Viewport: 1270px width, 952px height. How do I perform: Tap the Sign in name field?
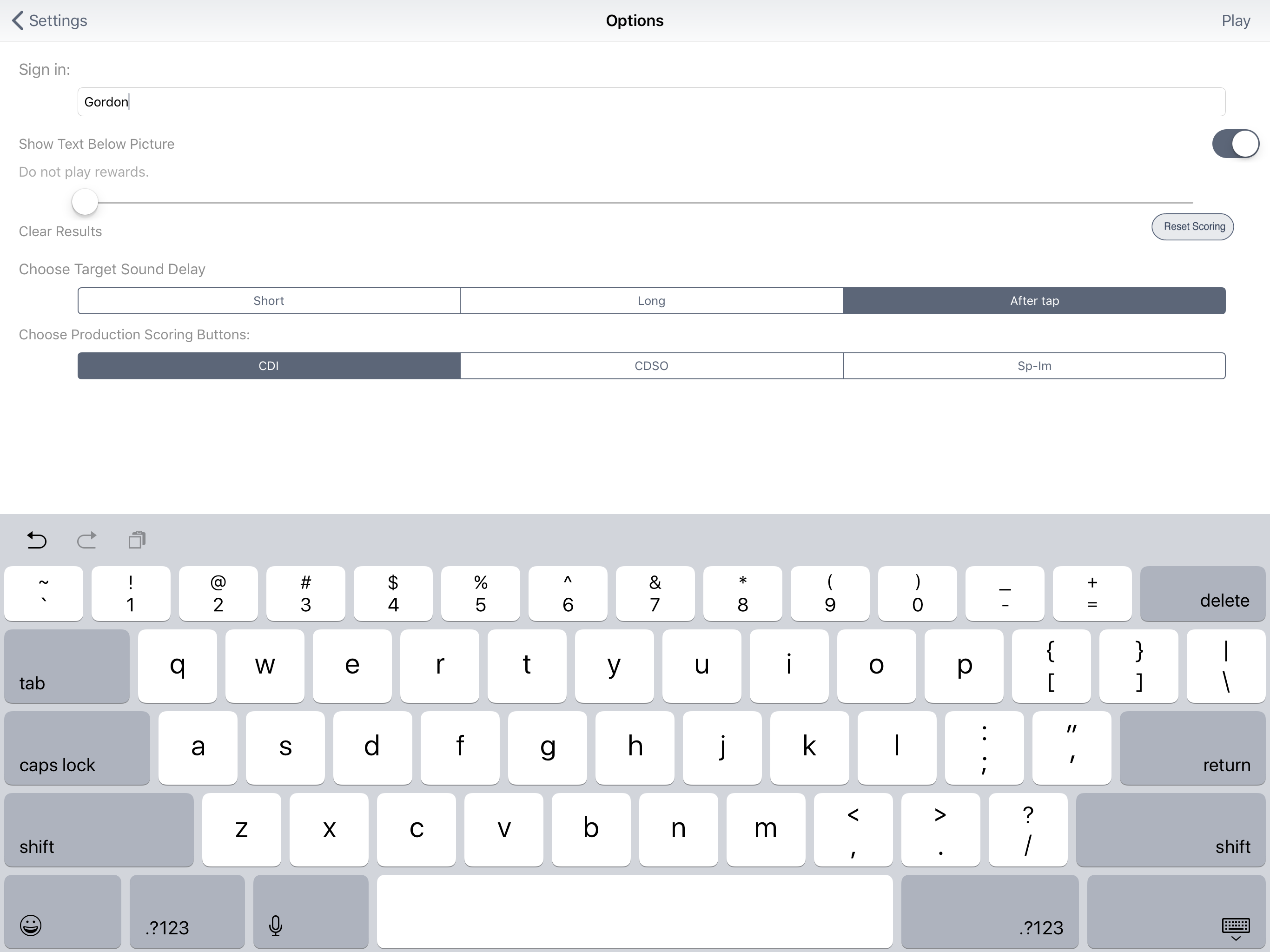[x=651, y=102]
